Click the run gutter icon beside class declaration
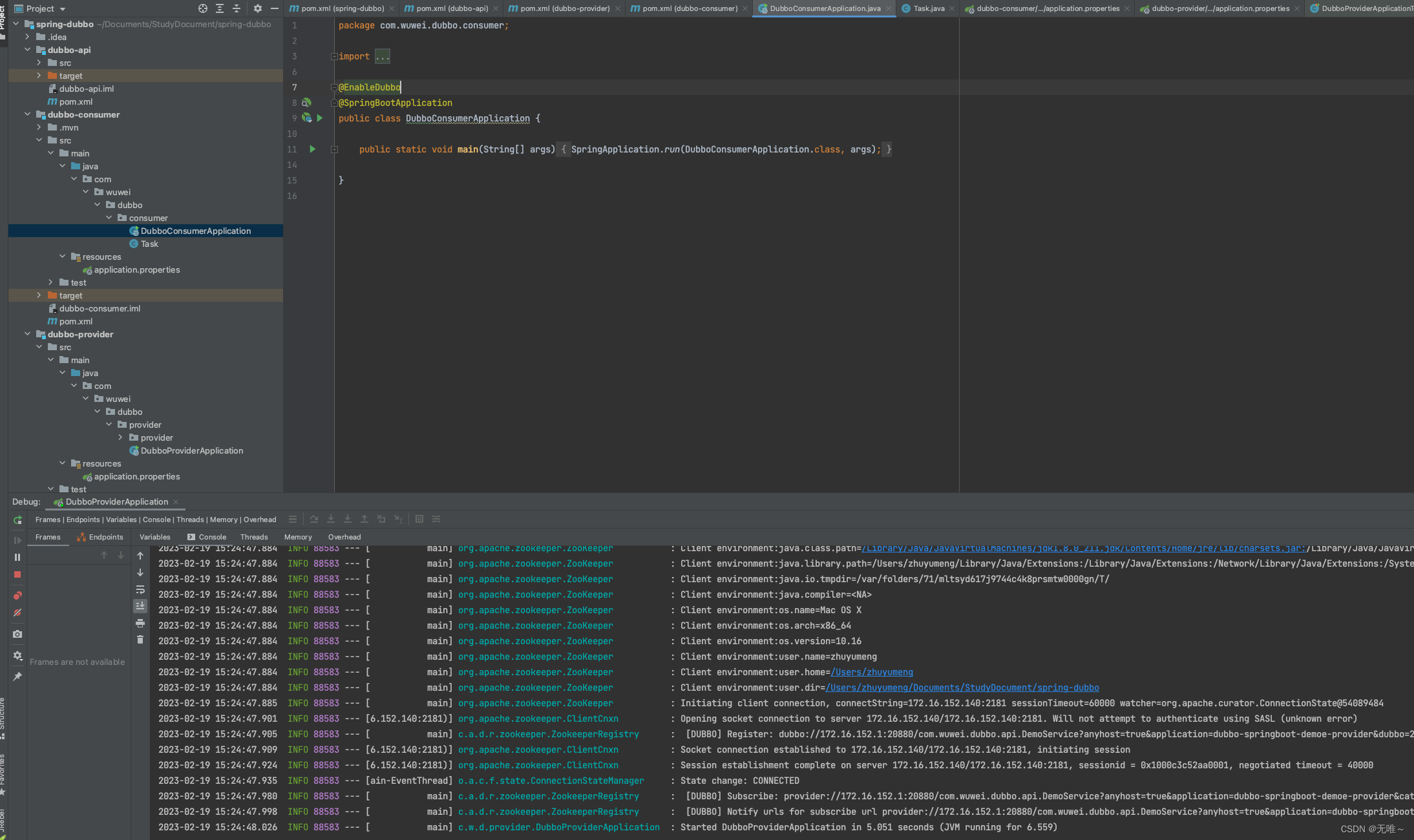This screenshot has height=840, width=1414. tap(319, 118)
